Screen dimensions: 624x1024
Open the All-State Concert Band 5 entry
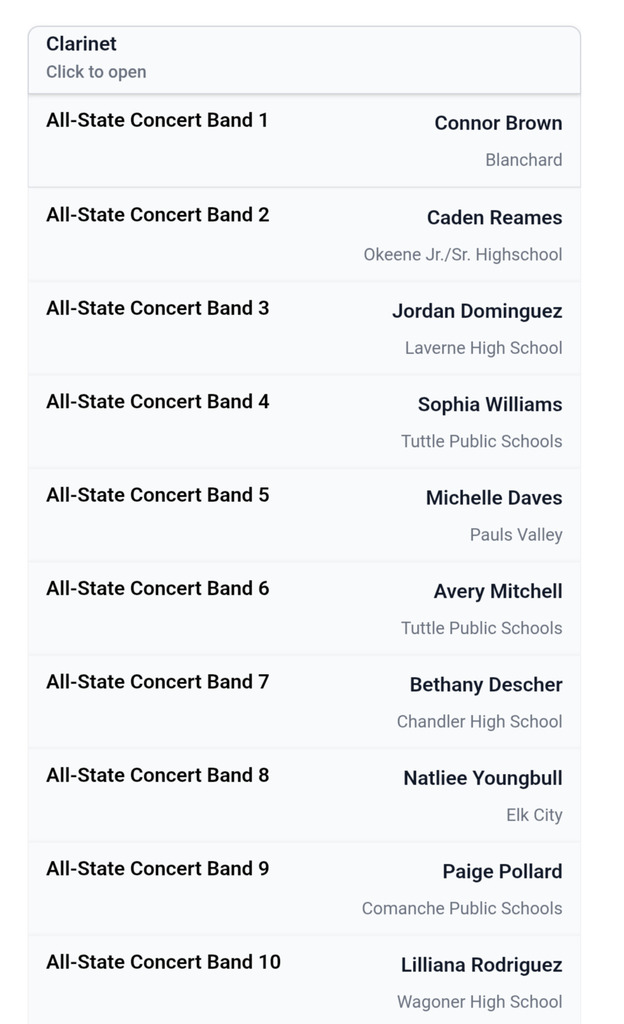156,494
